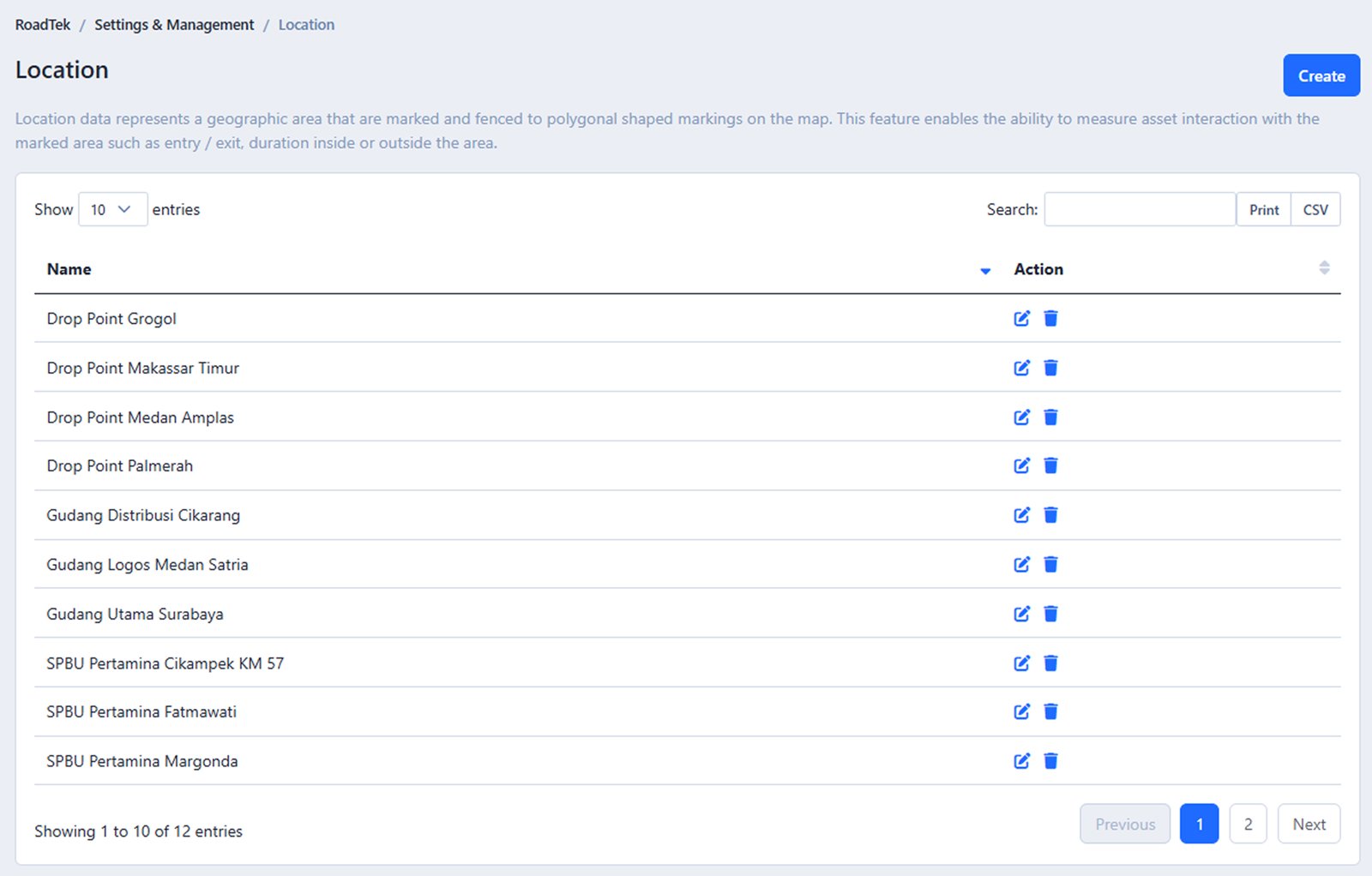Print the location list
1372x876 pixels.
point(1263,209)
